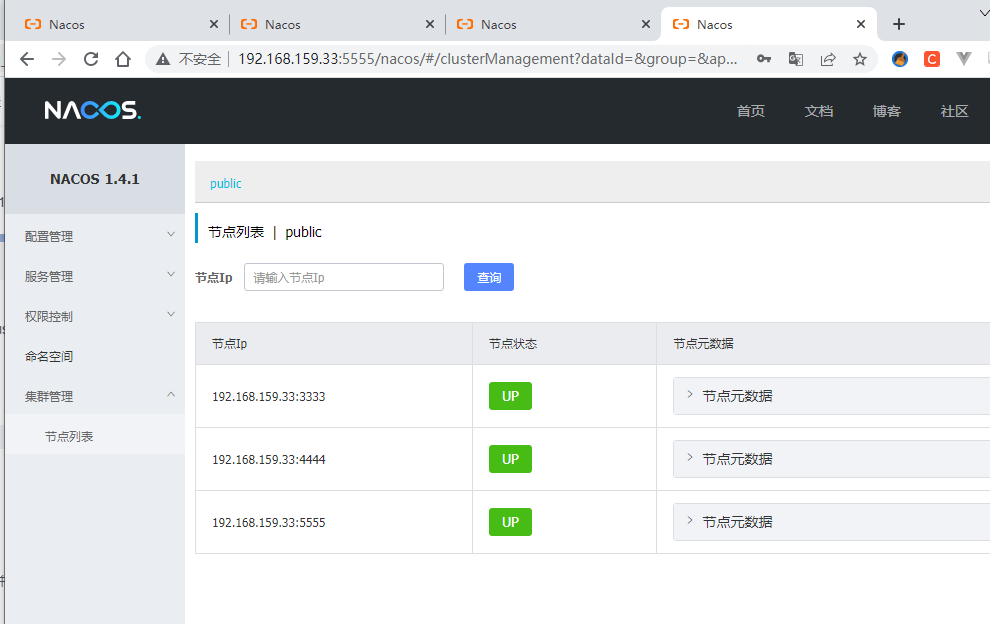This screenshot has width=990, height=624.
Task: Click the browser forward arrow
Action: (59, 59)
